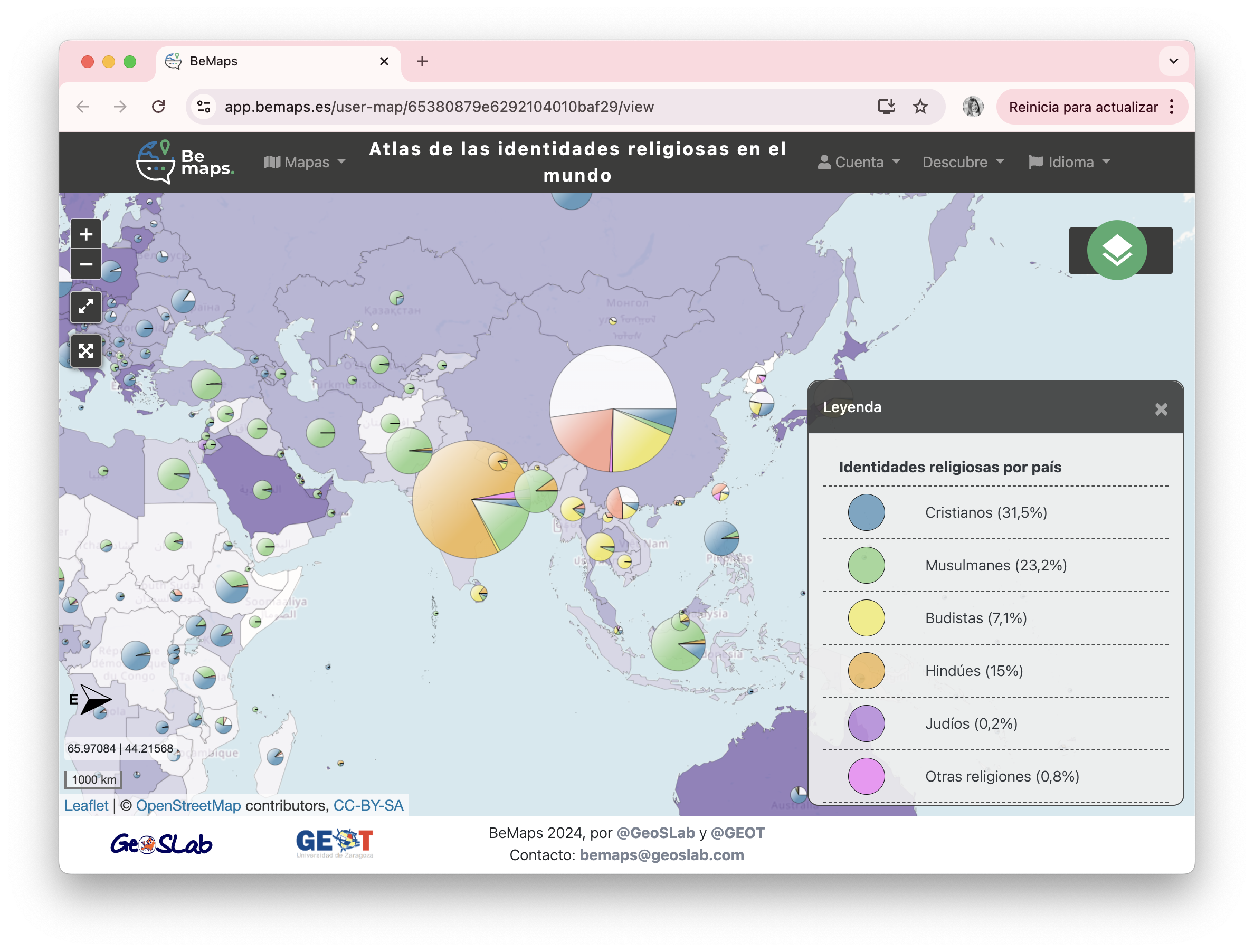This screenshot has height=952, width=1254.
Task: Bookmark this page with the star
Action: [x=920, y=107]
